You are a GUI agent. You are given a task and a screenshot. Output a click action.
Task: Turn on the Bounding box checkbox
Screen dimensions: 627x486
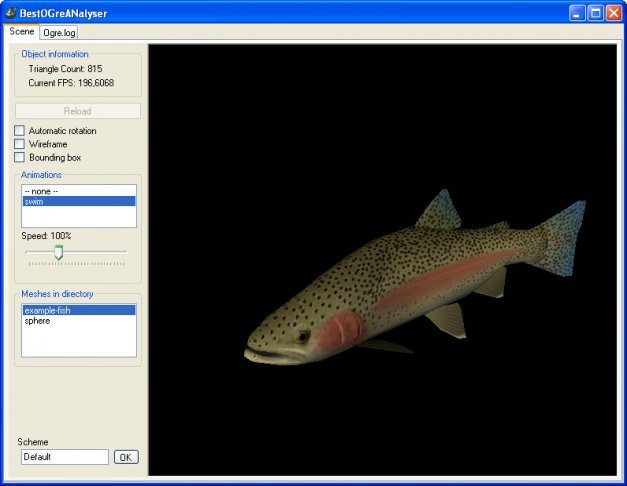coord(19,157)
